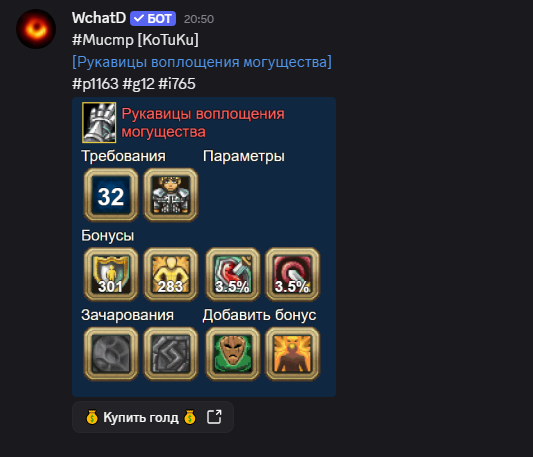
Task: Click the 20:50 message timestamp
Action: [x=199, y=19]
